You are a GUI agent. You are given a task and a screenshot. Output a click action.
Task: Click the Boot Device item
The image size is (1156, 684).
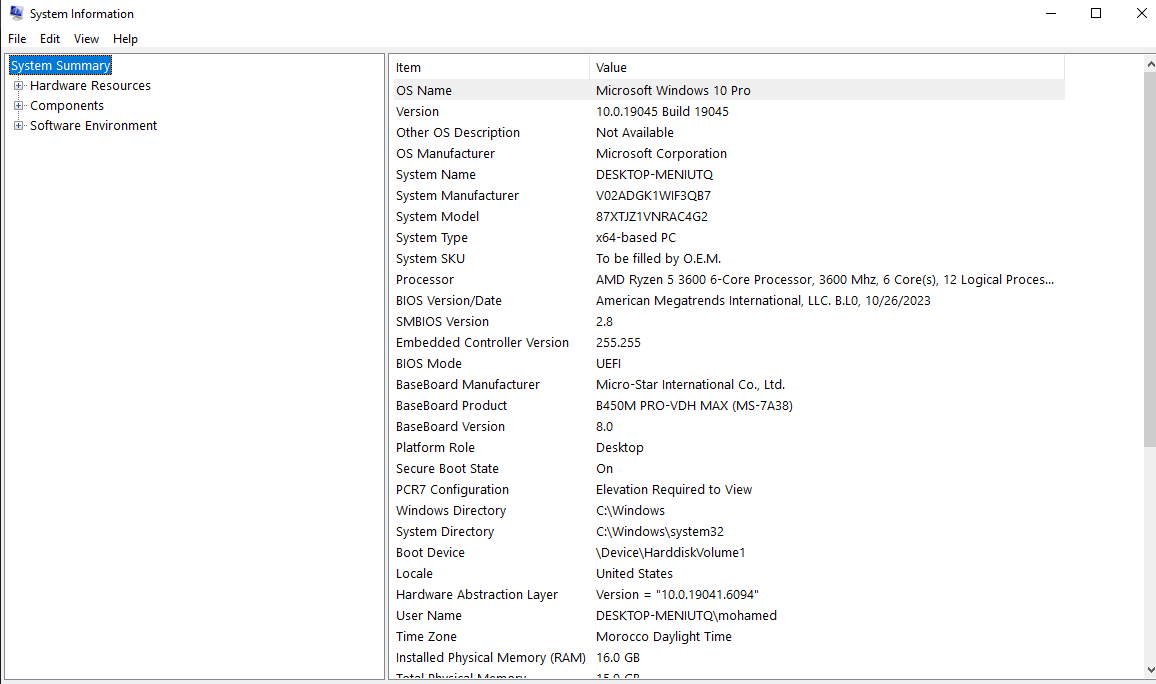[x=430, y=553]
